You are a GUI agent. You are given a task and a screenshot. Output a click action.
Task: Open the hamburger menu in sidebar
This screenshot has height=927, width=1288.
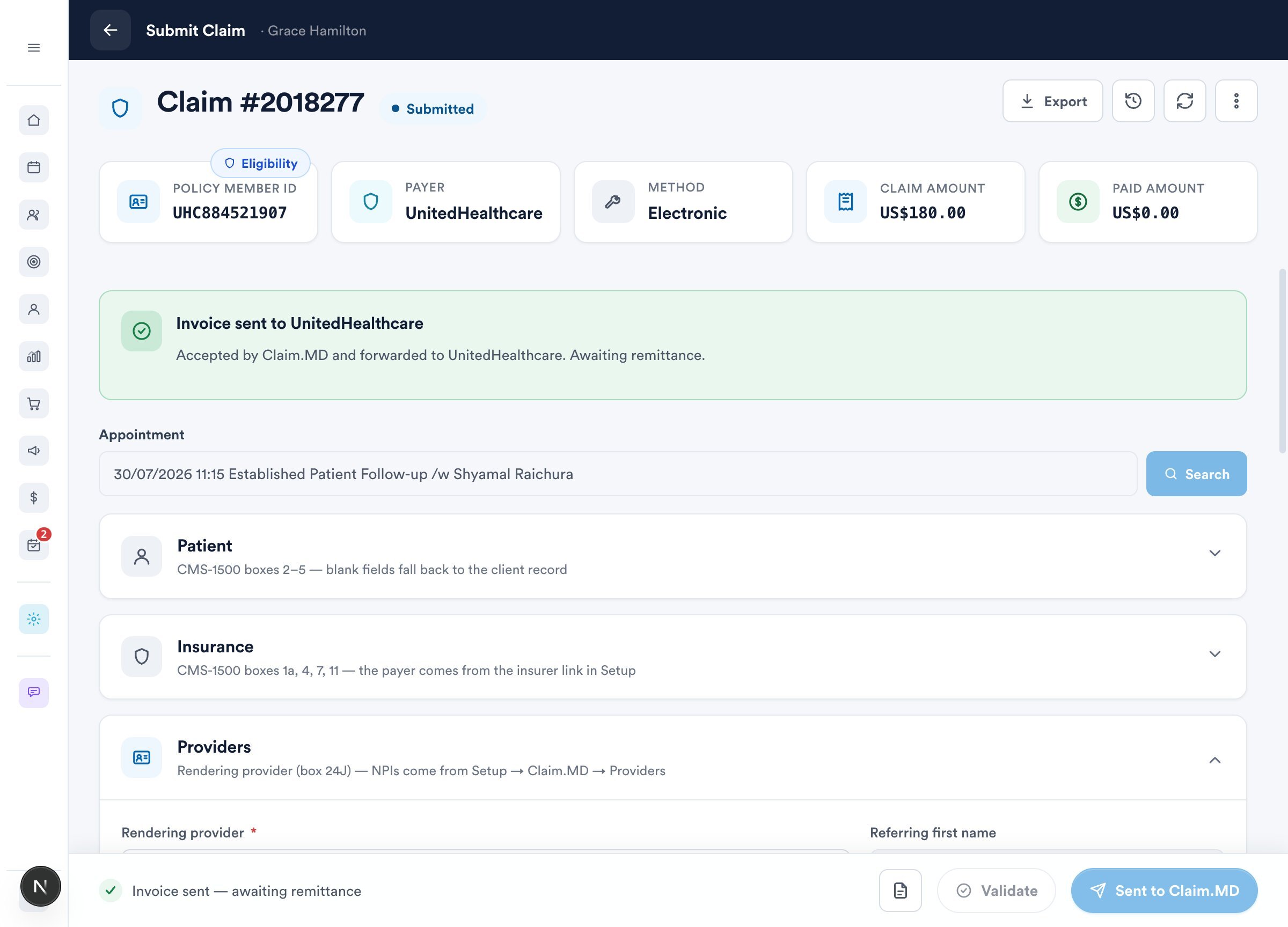tap(33, 48)
